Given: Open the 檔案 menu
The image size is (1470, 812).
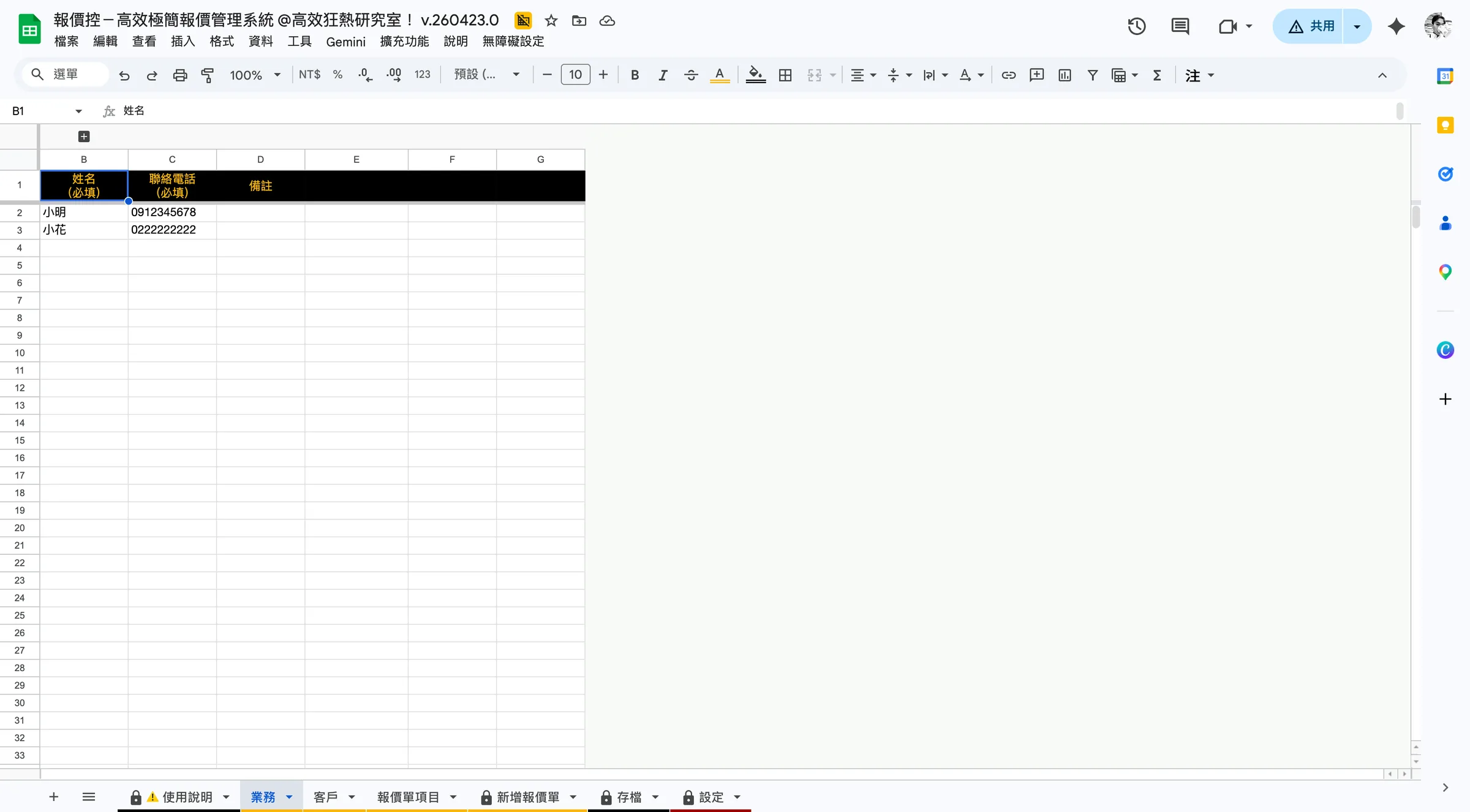Looking at the screenshot, I should point(66,42).
